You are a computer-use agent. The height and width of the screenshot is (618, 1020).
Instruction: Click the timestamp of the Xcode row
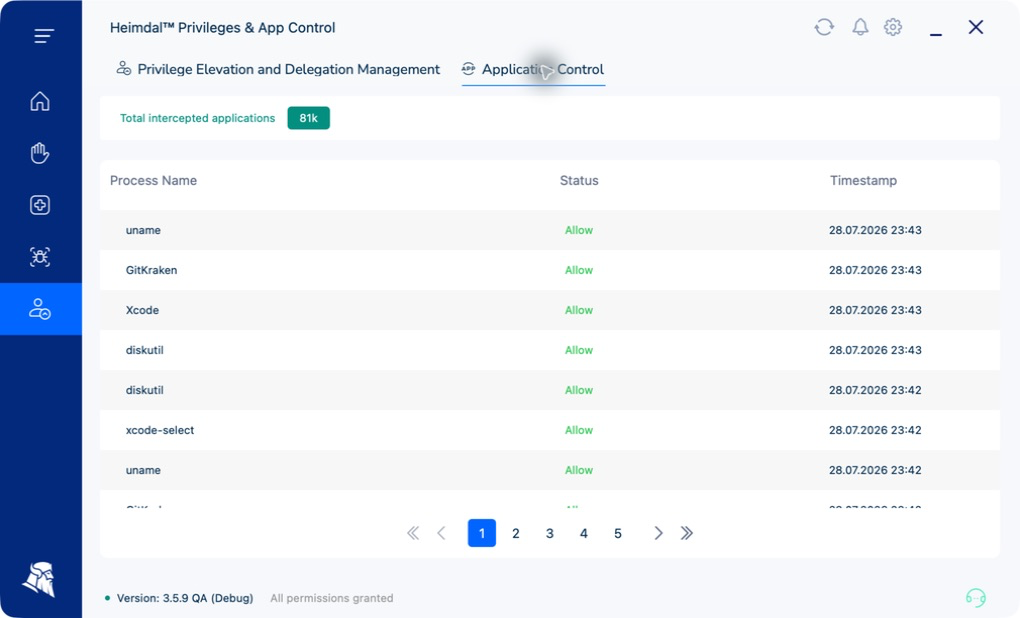click(875, 310)
